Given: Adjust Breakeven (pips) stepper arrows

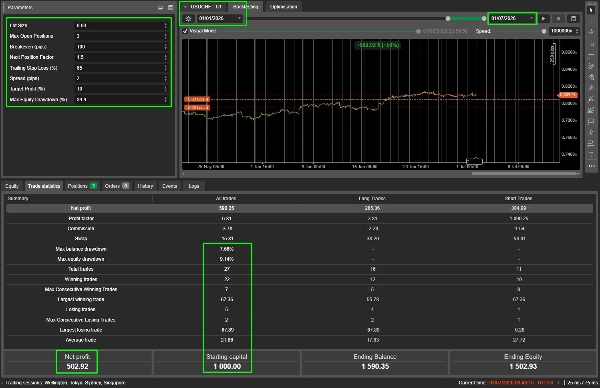Looking at the screenshot, I should point(165,47).
